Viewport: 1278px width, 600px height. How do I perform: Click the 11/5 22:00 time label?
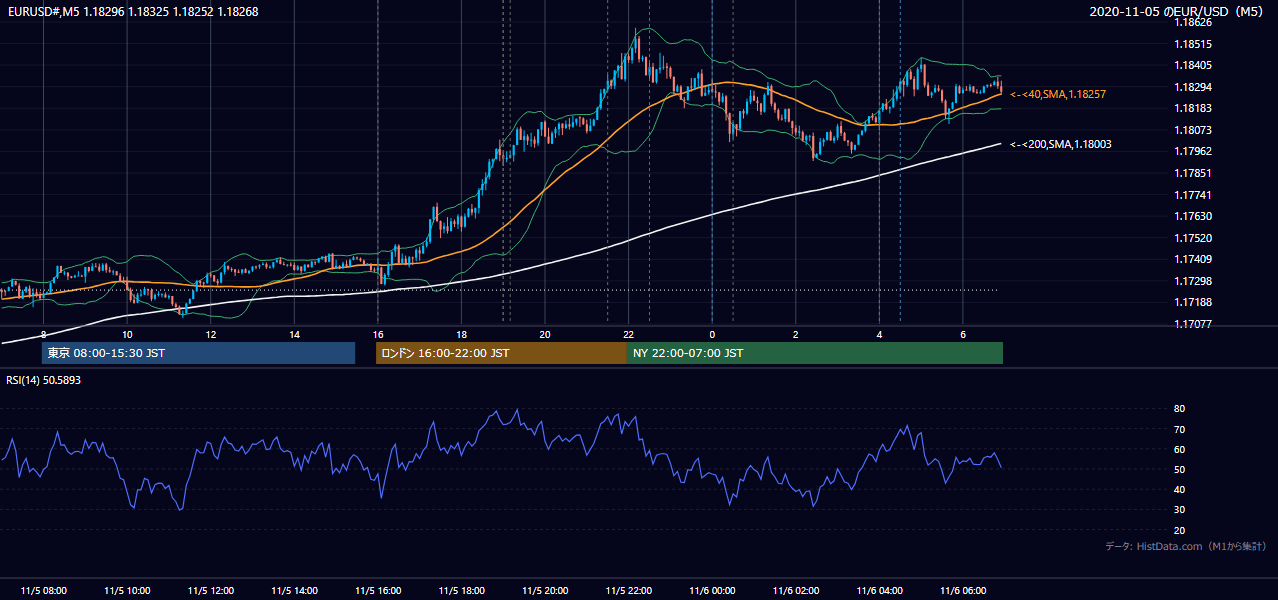tap(628, 591)
